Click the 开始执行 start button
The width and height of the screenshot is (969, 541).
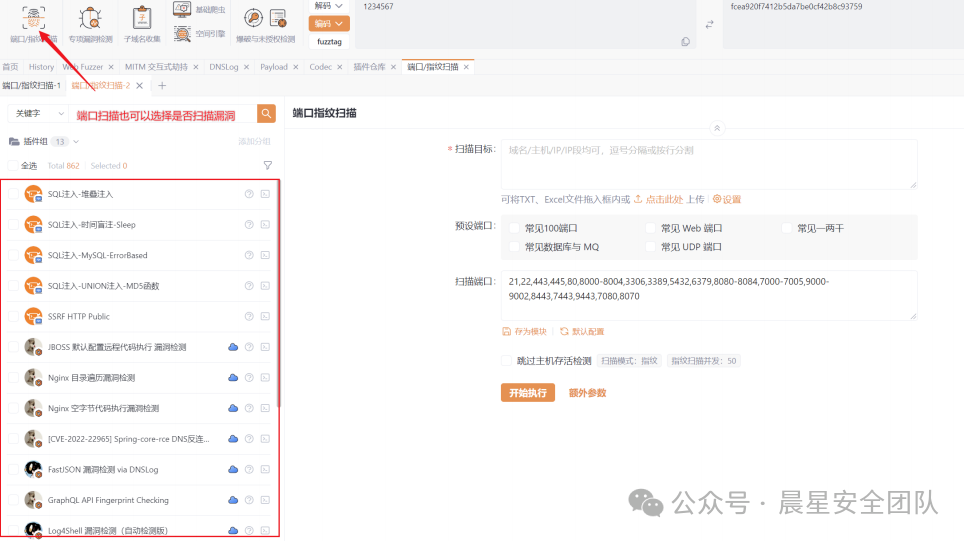point(527,393)
